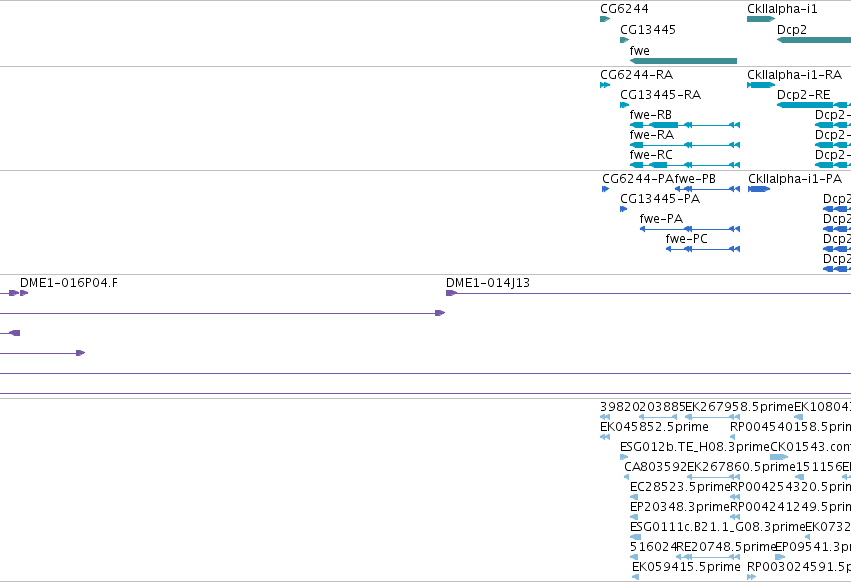Select the RE20748.5prime EST label
Screen dimensions: 851x582
pyautogui.click(x=726, y=547)
